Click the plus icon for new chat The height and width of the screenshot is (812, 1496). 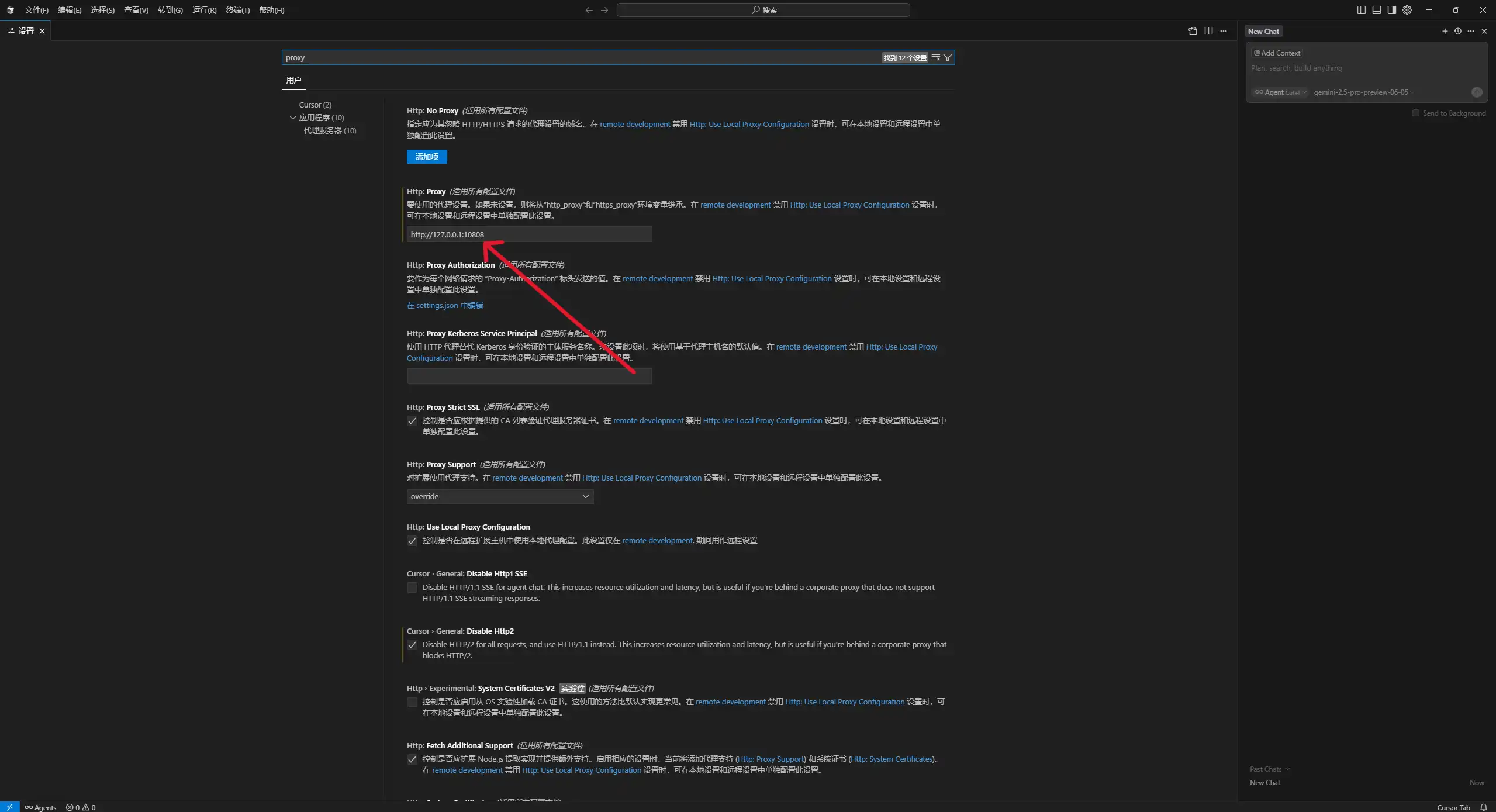click(1445, 31)
